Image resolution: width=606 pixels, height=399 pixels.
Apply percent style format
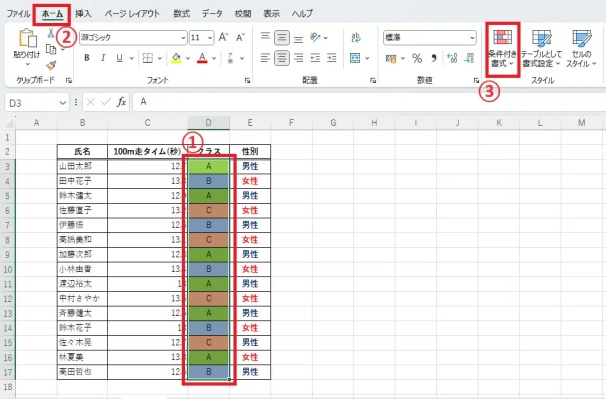(x=417, y=58)
